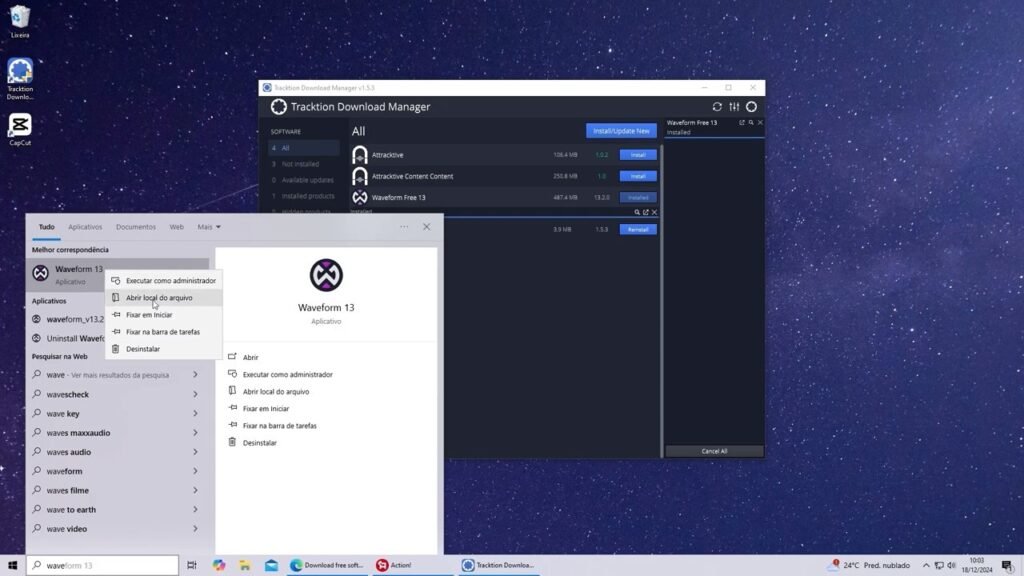
Task: Click the magnifier icon under Waveform Free 13 row
Action: (637, 212)
